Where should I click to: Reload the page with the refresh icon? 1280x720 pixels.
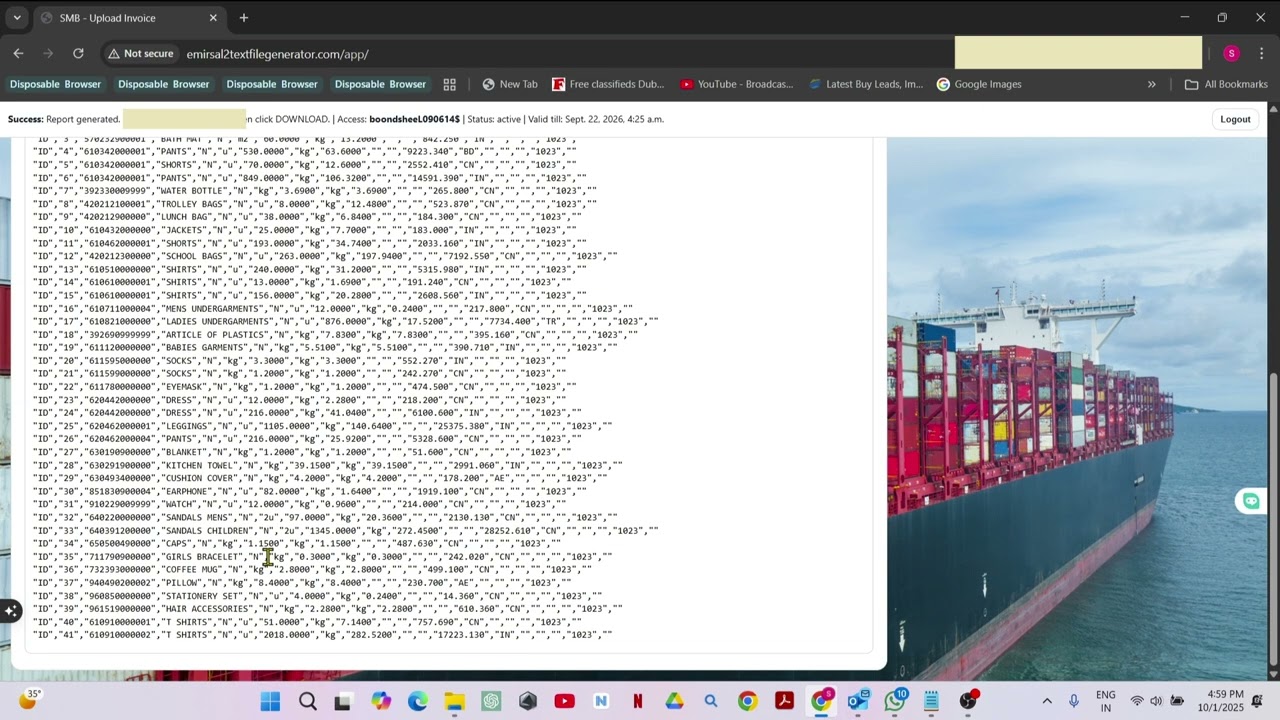click(77, 54)
